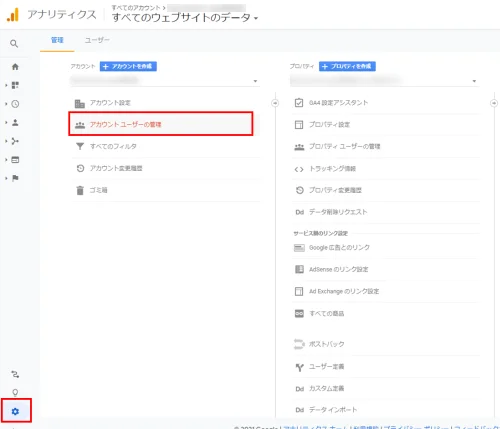Viewport: 500px width, 429px height.
Task: Click すべてのアカウント breadcrumb
Action: click(136, 7)
